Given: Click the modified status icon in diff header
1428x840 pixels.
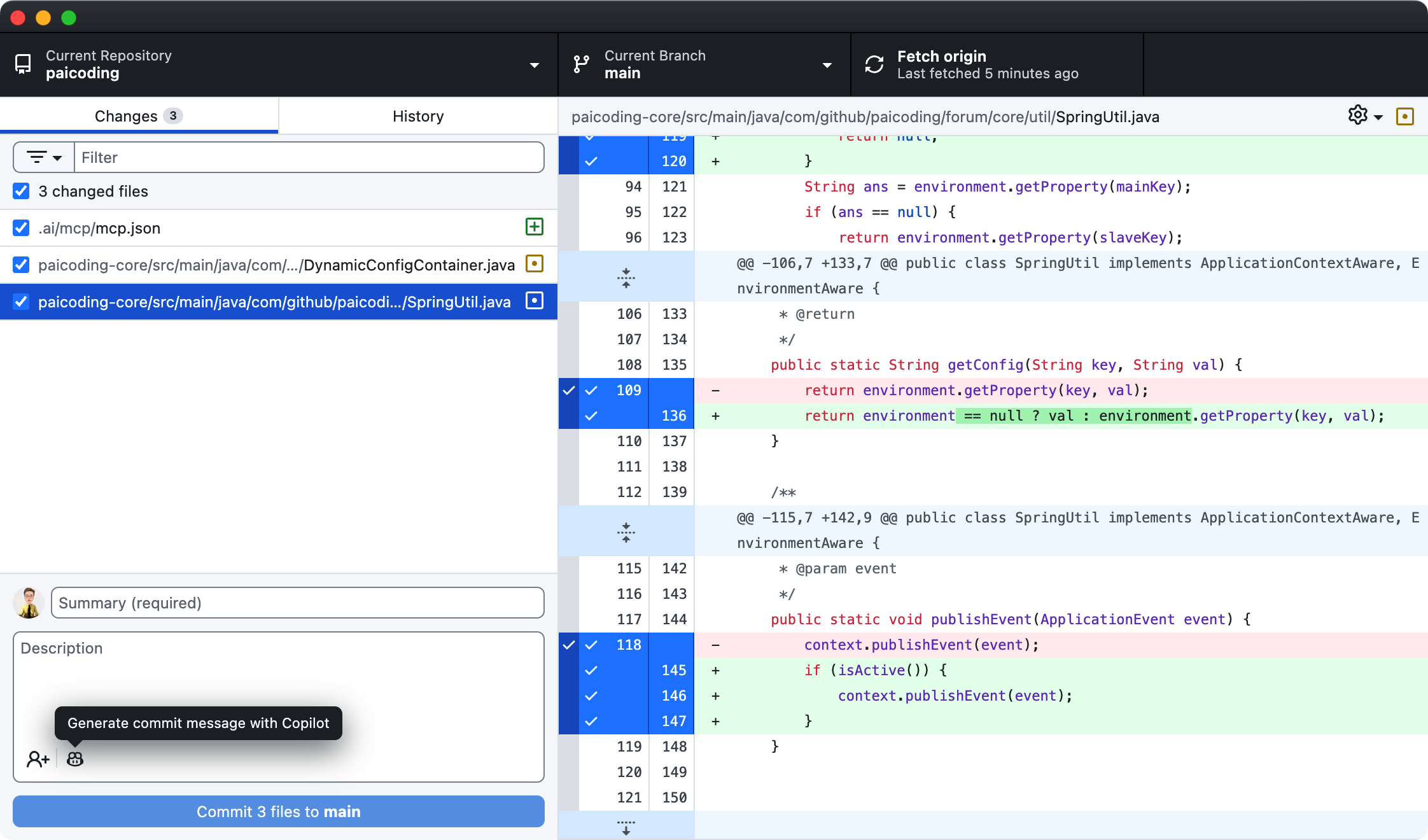Looking at the screenshot, I should click(x=1404, y=116).
